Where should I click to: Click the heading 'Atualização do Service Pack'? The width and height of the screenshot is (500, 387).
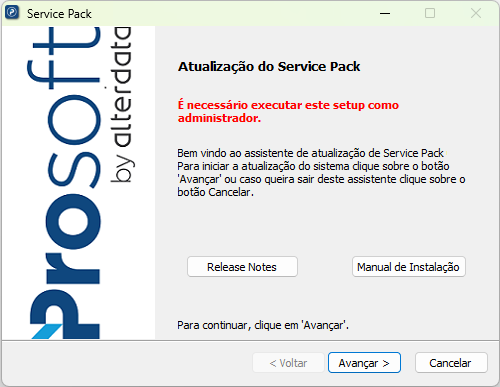tap(269, 66)
